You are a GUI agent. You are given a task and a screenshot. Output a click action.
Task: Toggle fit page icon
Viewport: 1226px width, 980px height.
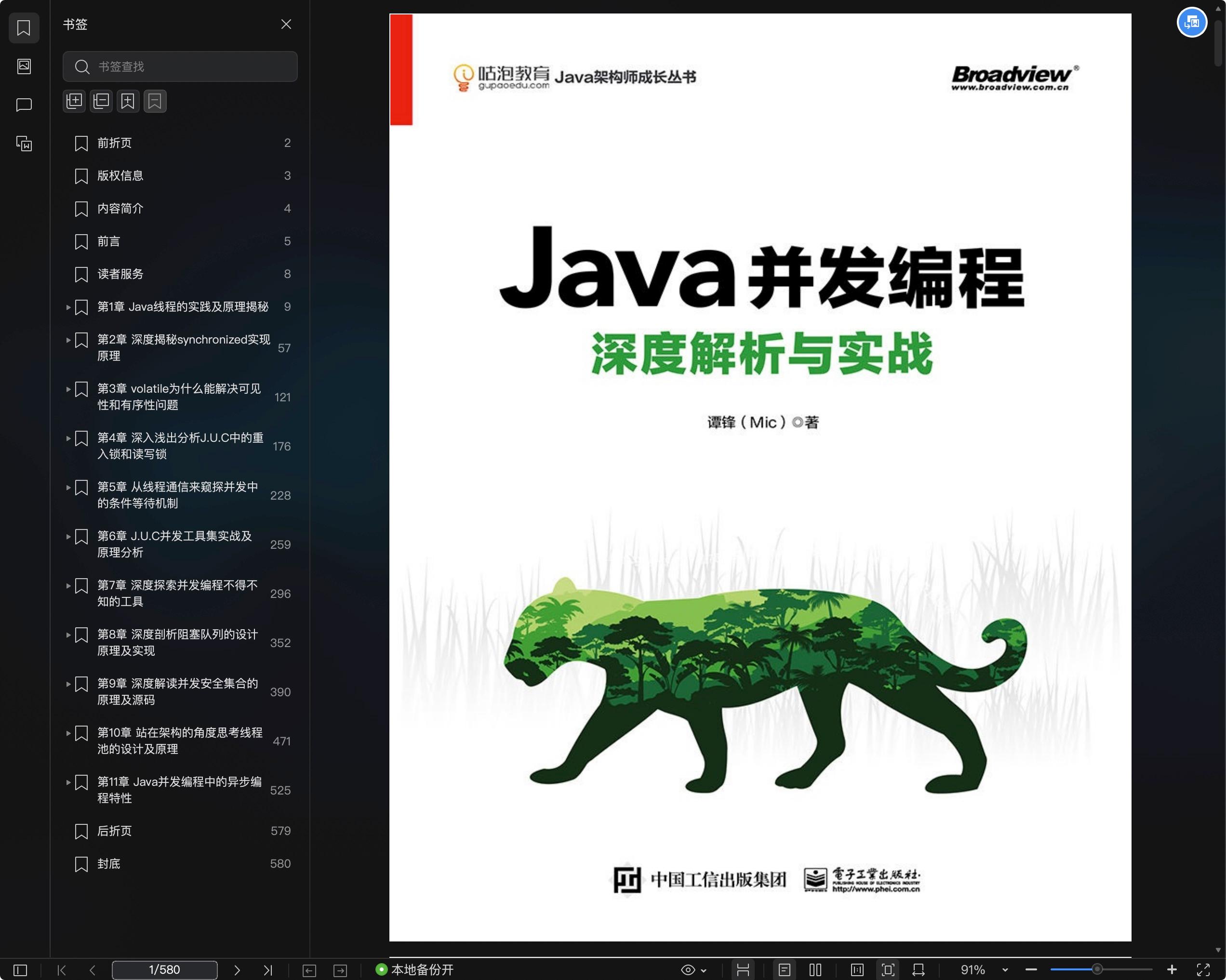[x=888, y=970]
